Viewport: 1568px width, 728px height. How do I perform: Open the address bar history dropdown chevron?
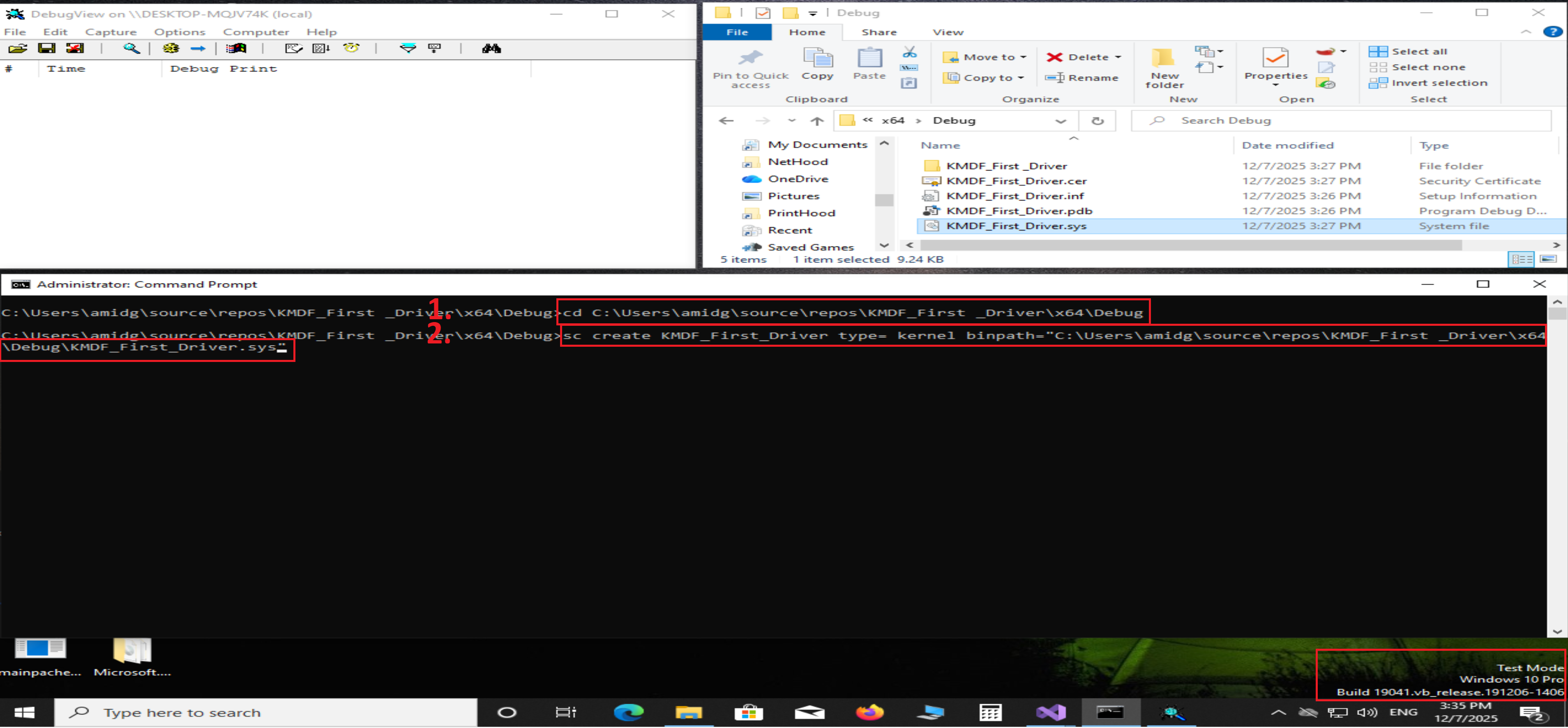pyautogui.click(x=1061, y=121)
